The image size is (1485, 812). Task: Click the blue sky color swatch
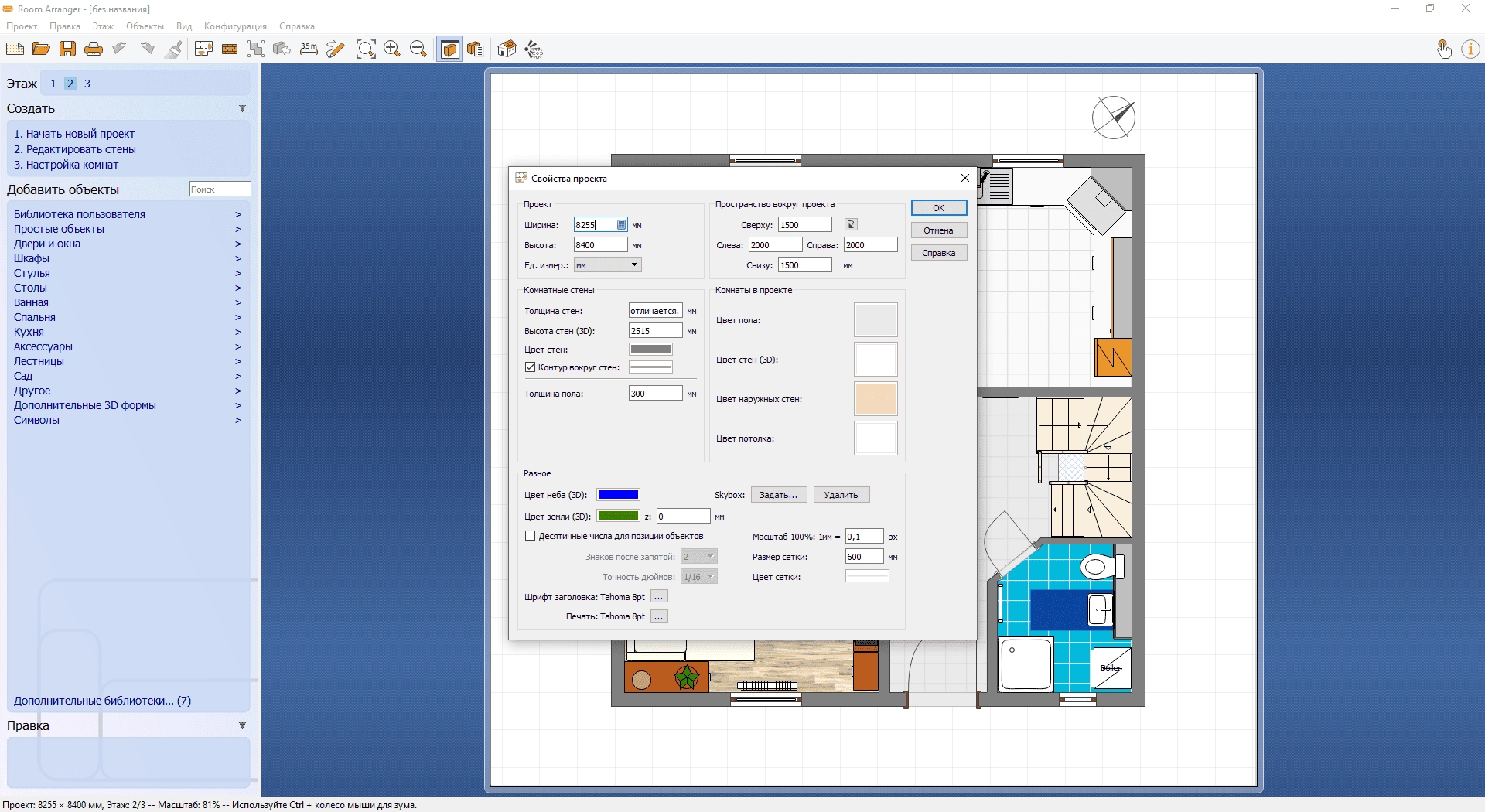pyautogui.click(x=619, y=495)
